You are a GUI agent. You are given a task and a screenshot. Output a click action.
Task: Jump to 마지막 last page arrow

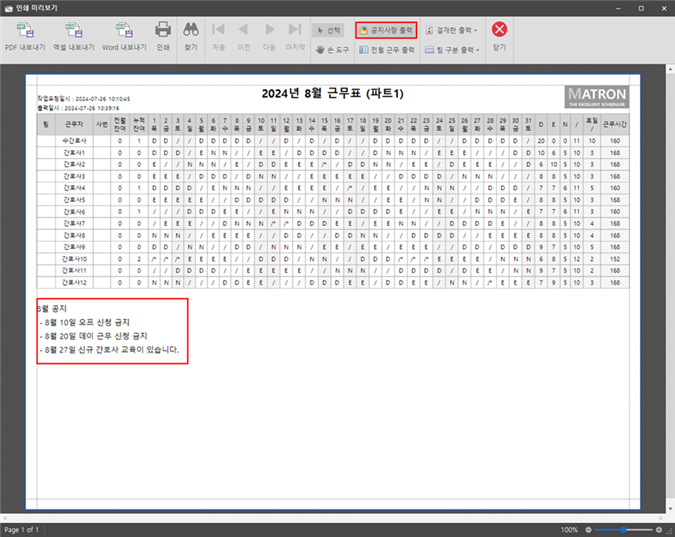294,31
